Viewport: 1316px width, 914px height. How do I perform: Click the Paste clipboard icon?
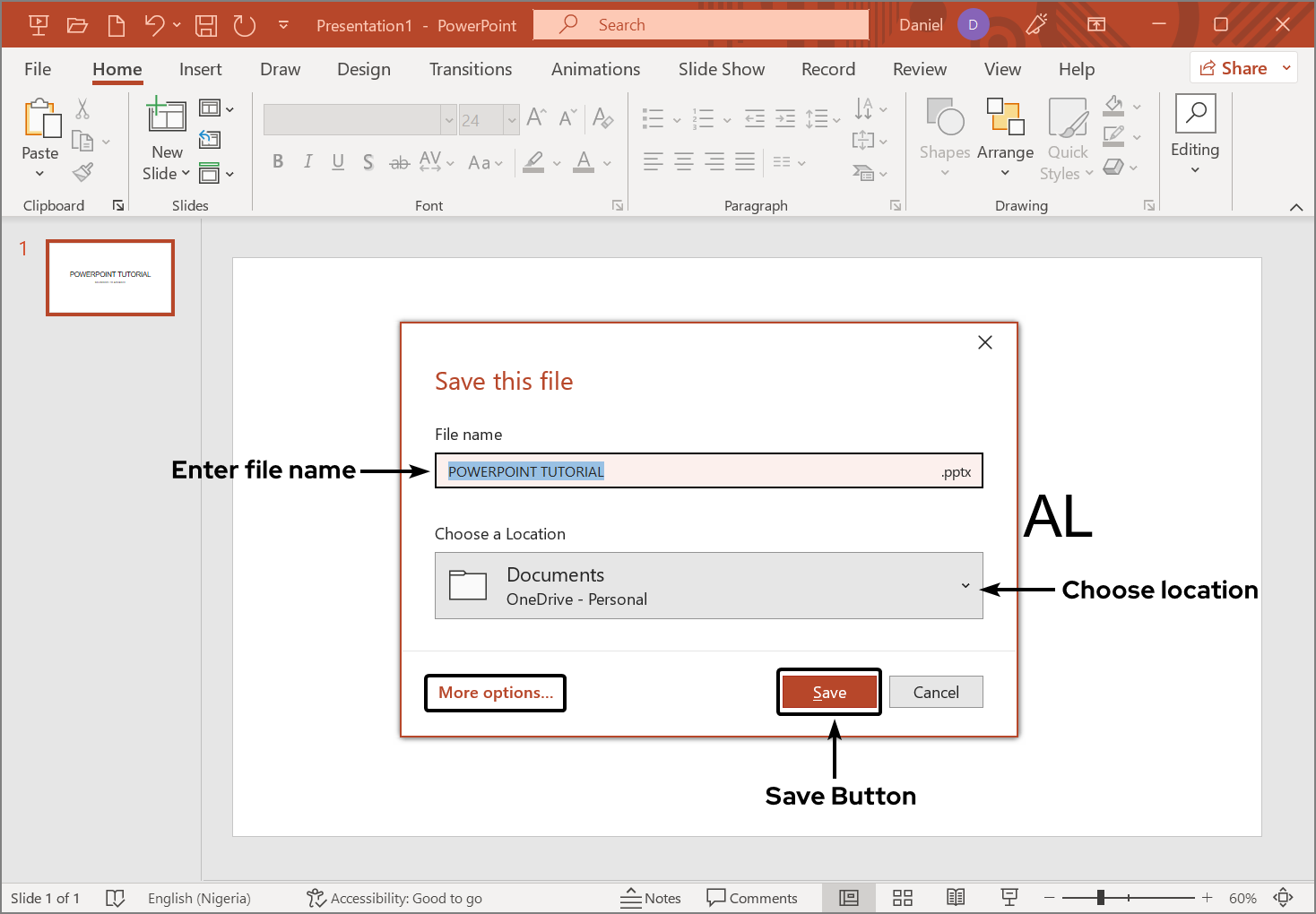coord(41,119)
